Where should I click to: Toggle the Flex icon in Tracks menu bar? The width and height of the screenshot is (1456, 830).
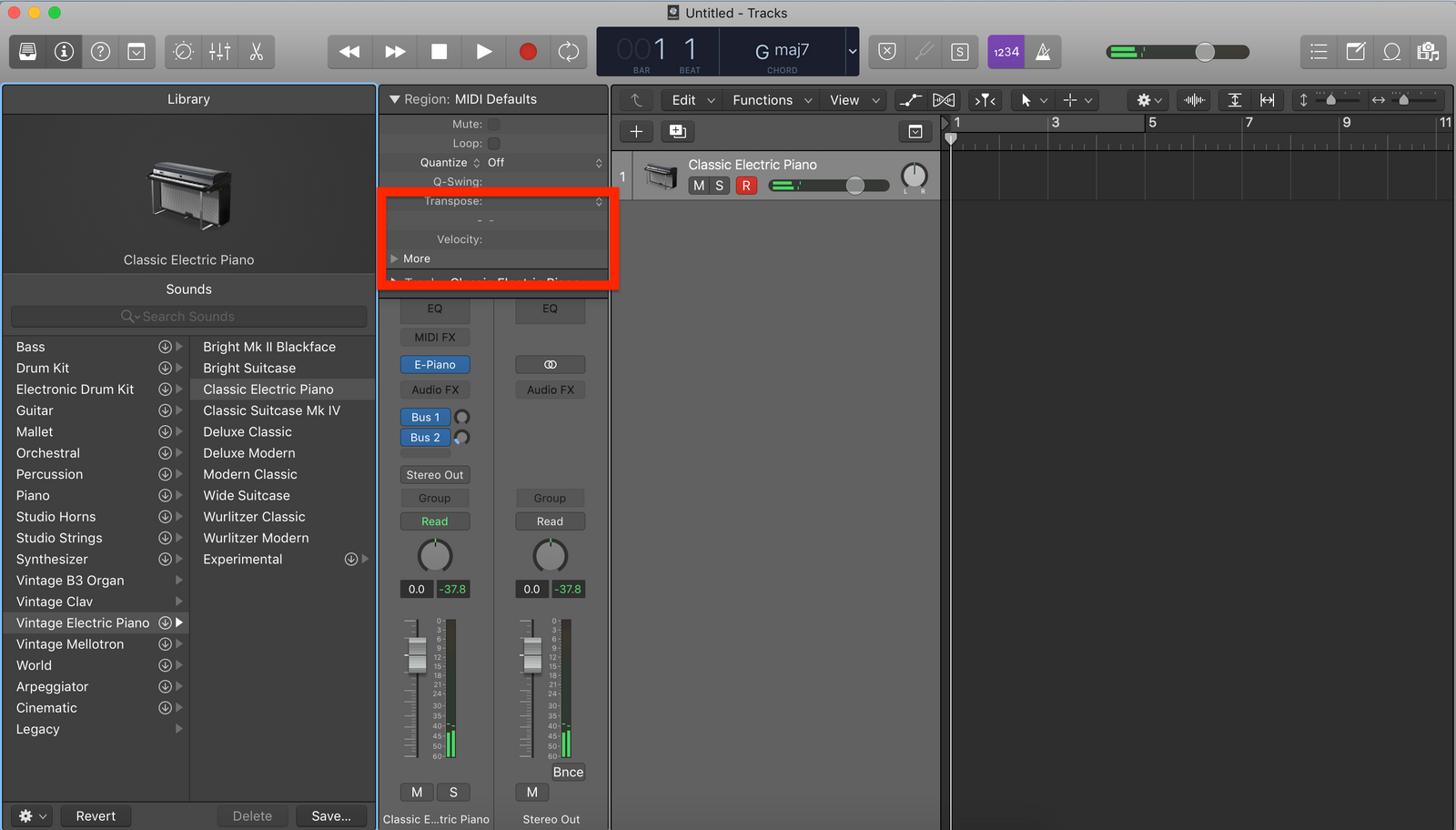(944, 100)
